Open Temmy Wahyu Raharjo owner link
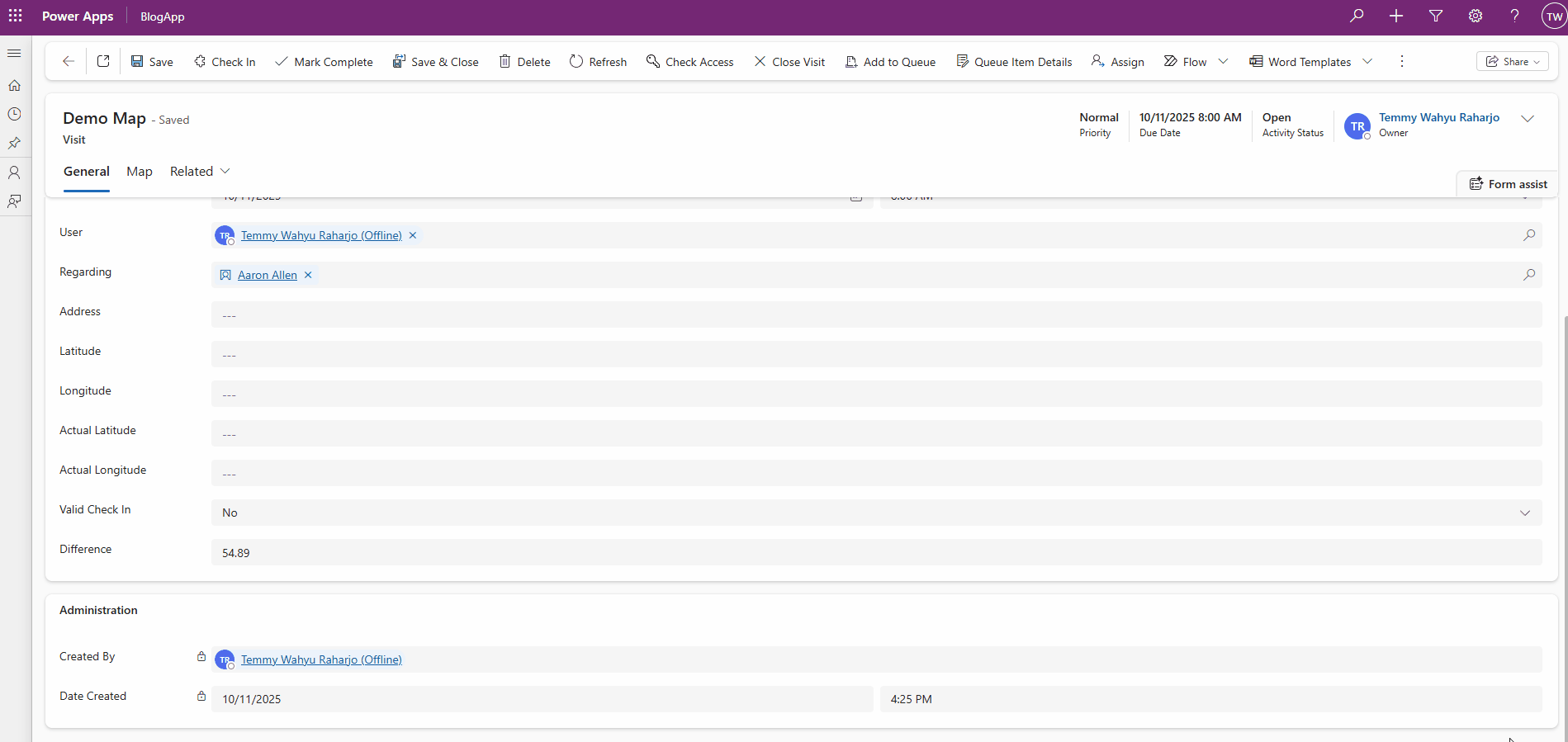This screenshot has width=1568, height=742. (1439, 117)
